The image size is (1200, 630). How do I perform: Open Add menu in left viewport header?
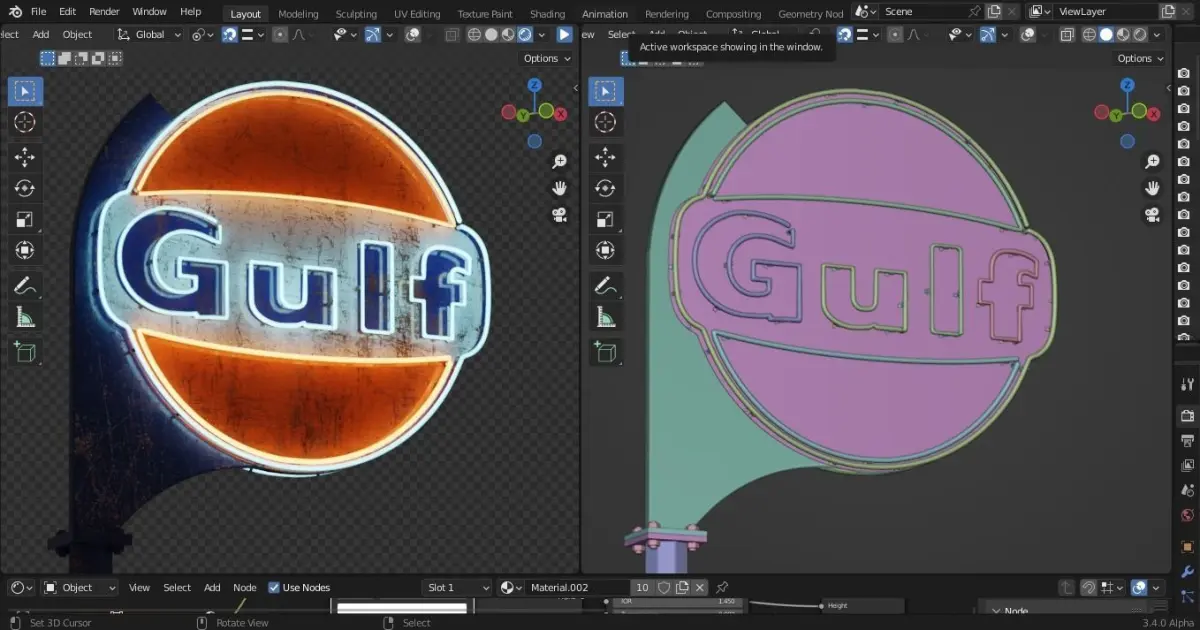point(41,34)
